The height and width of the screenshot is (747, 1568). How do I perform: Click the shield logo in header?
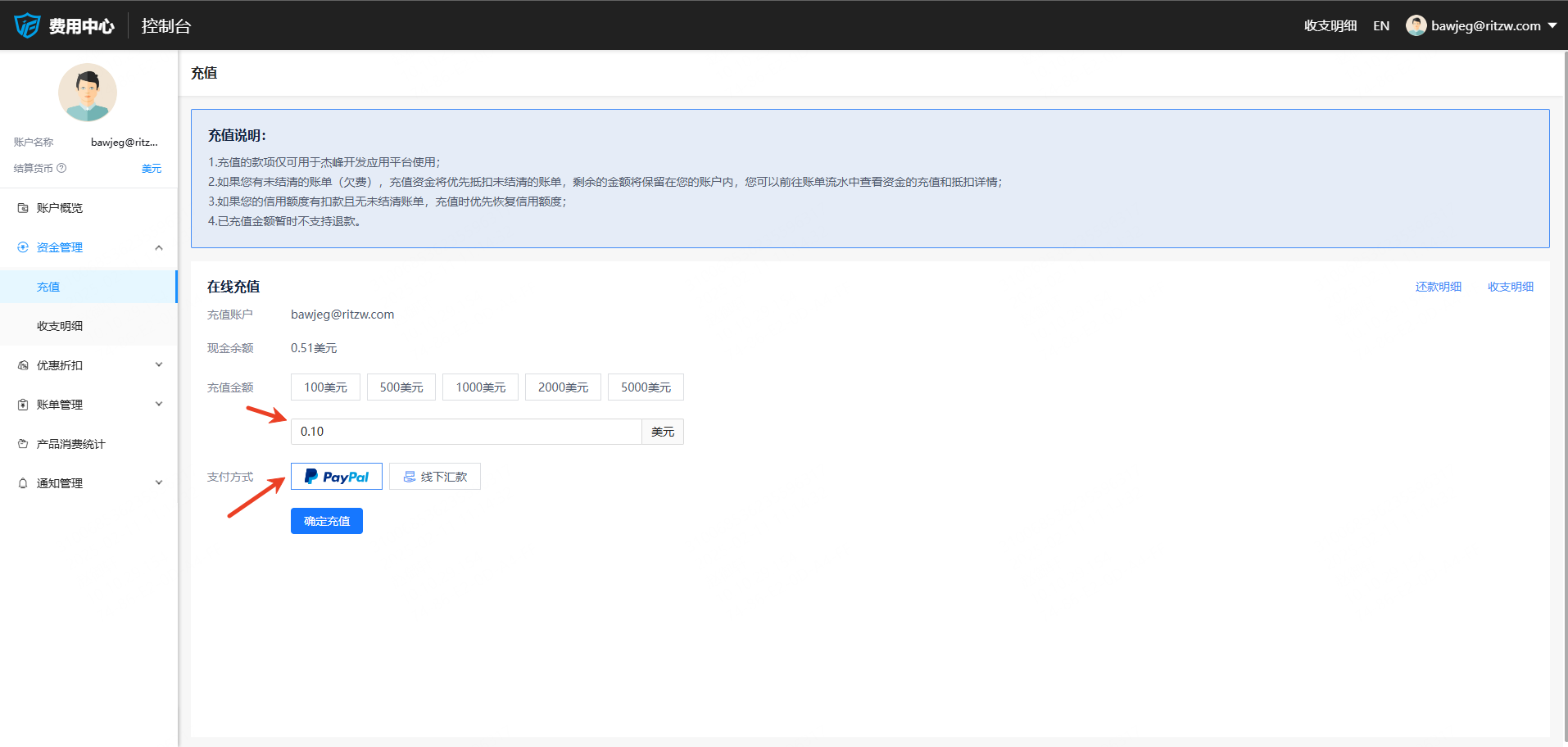click(27, 25)
